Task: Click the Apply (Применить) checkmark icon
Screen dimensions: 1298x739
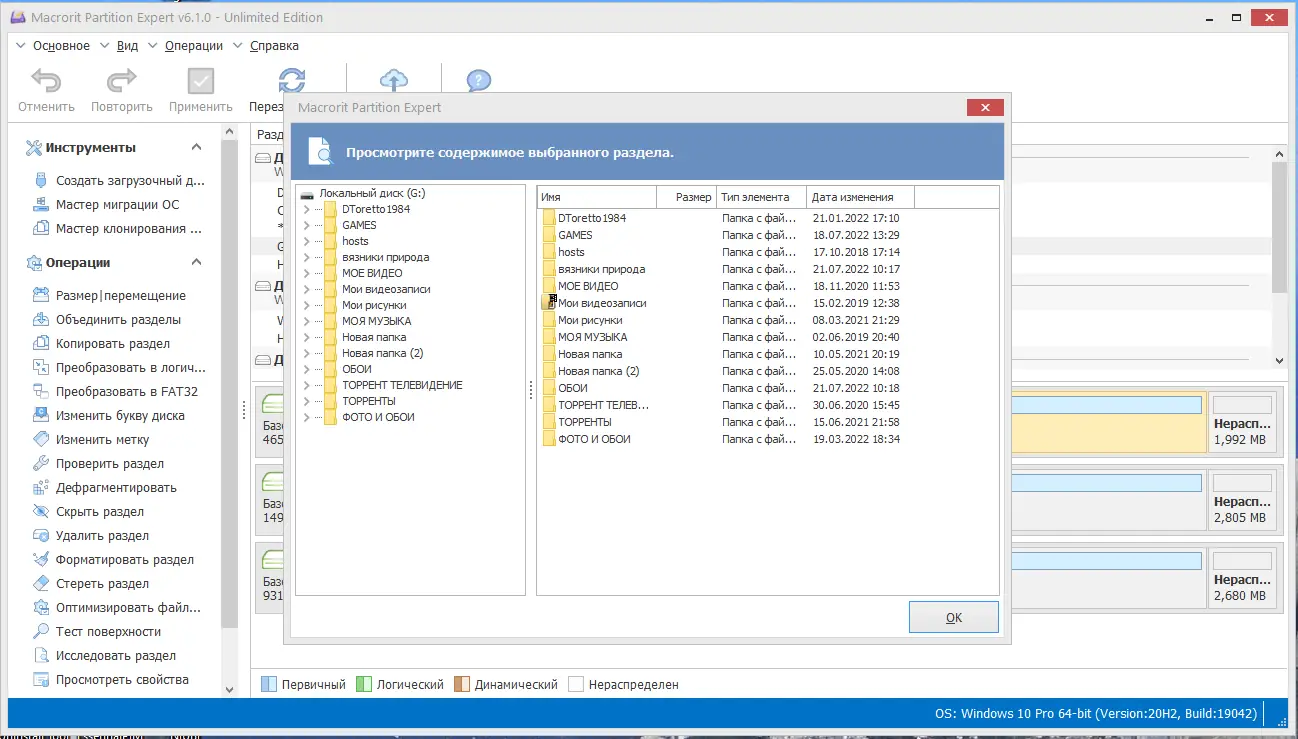Action: 201,81
